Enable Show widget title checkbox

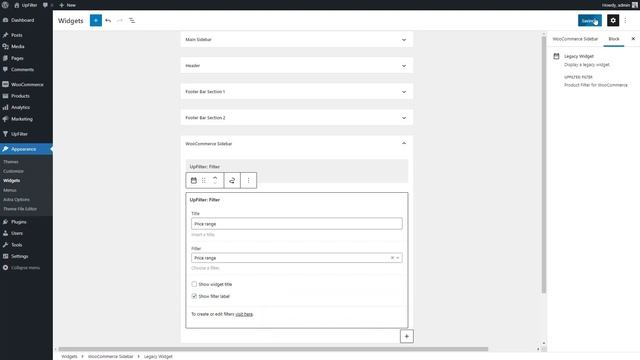click(194, 284)
